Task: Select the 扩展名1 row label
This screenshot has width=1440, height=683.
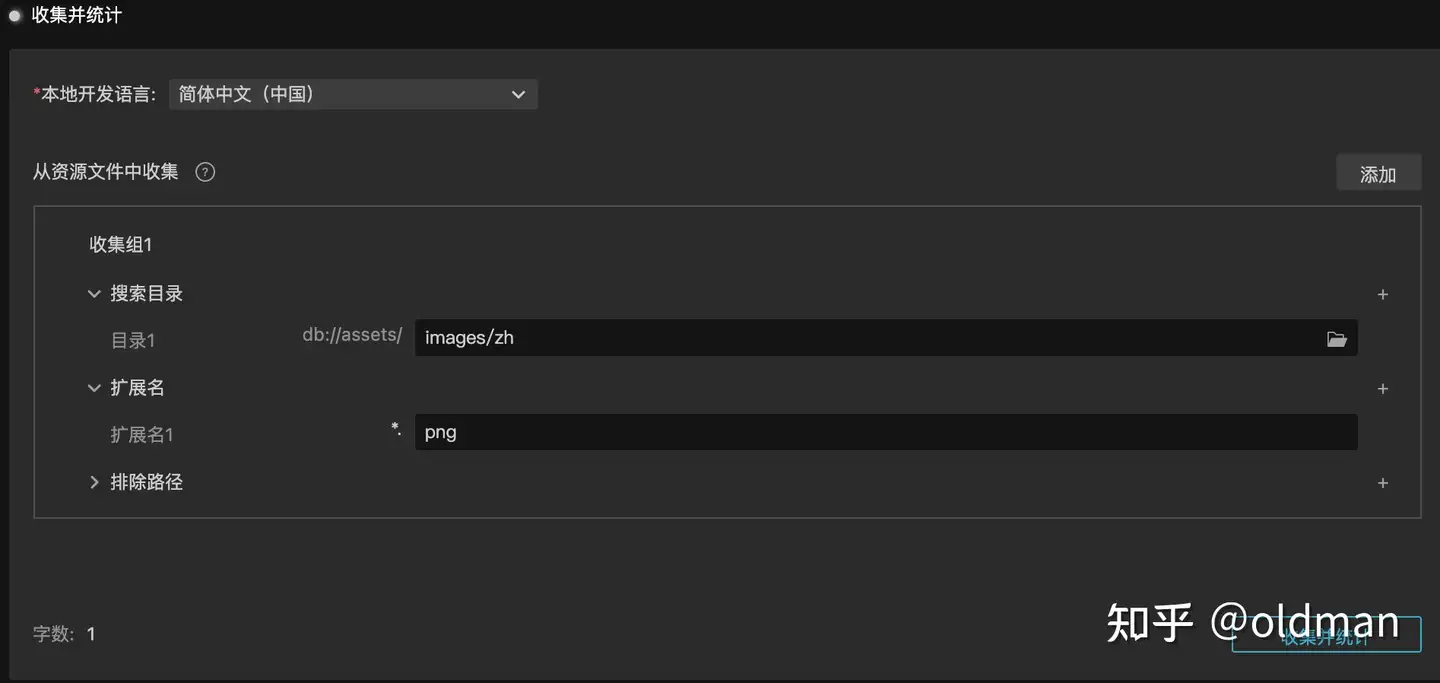Action: coord(142,435)
